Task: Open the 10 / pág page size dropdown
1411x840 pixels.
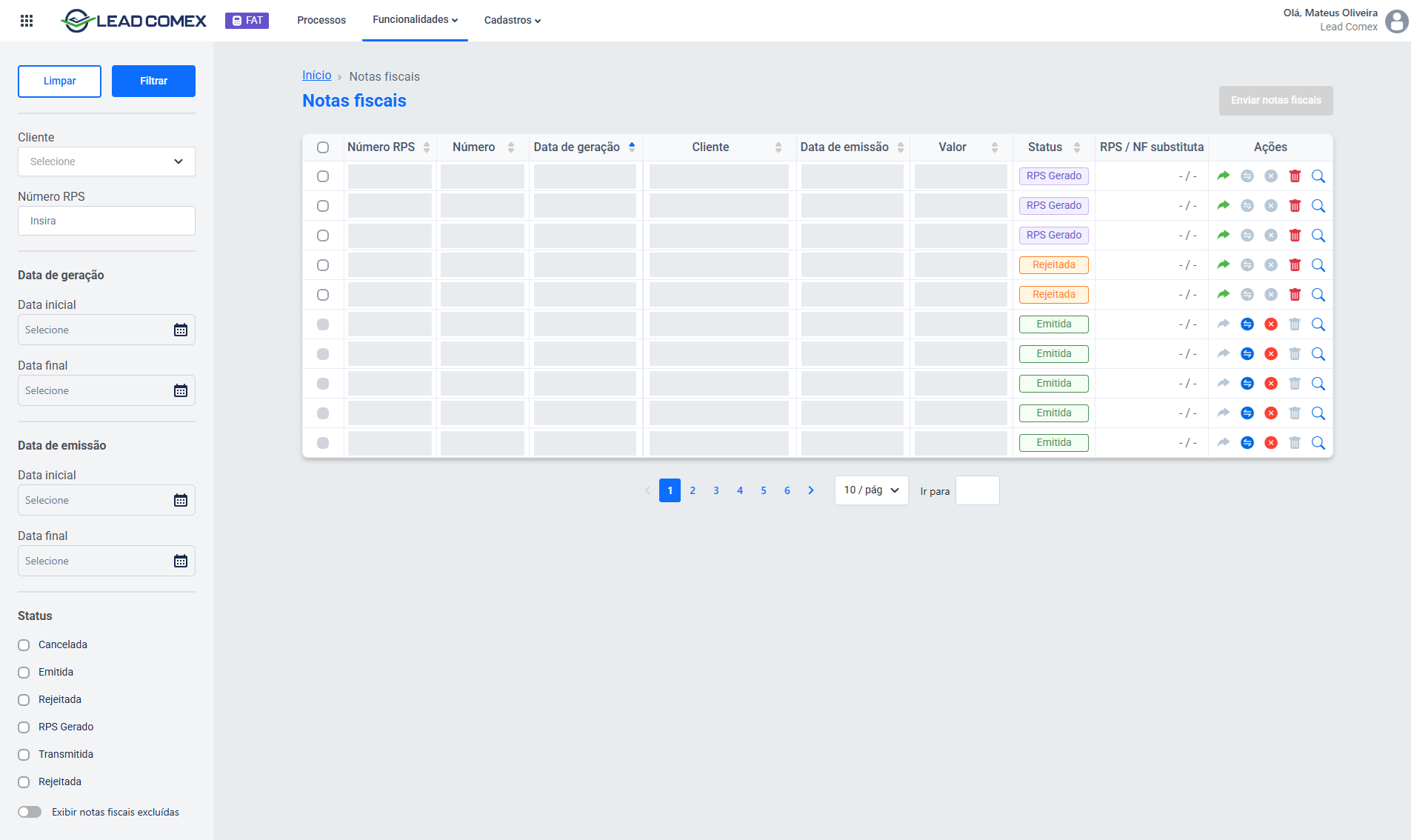Action: 872,490
